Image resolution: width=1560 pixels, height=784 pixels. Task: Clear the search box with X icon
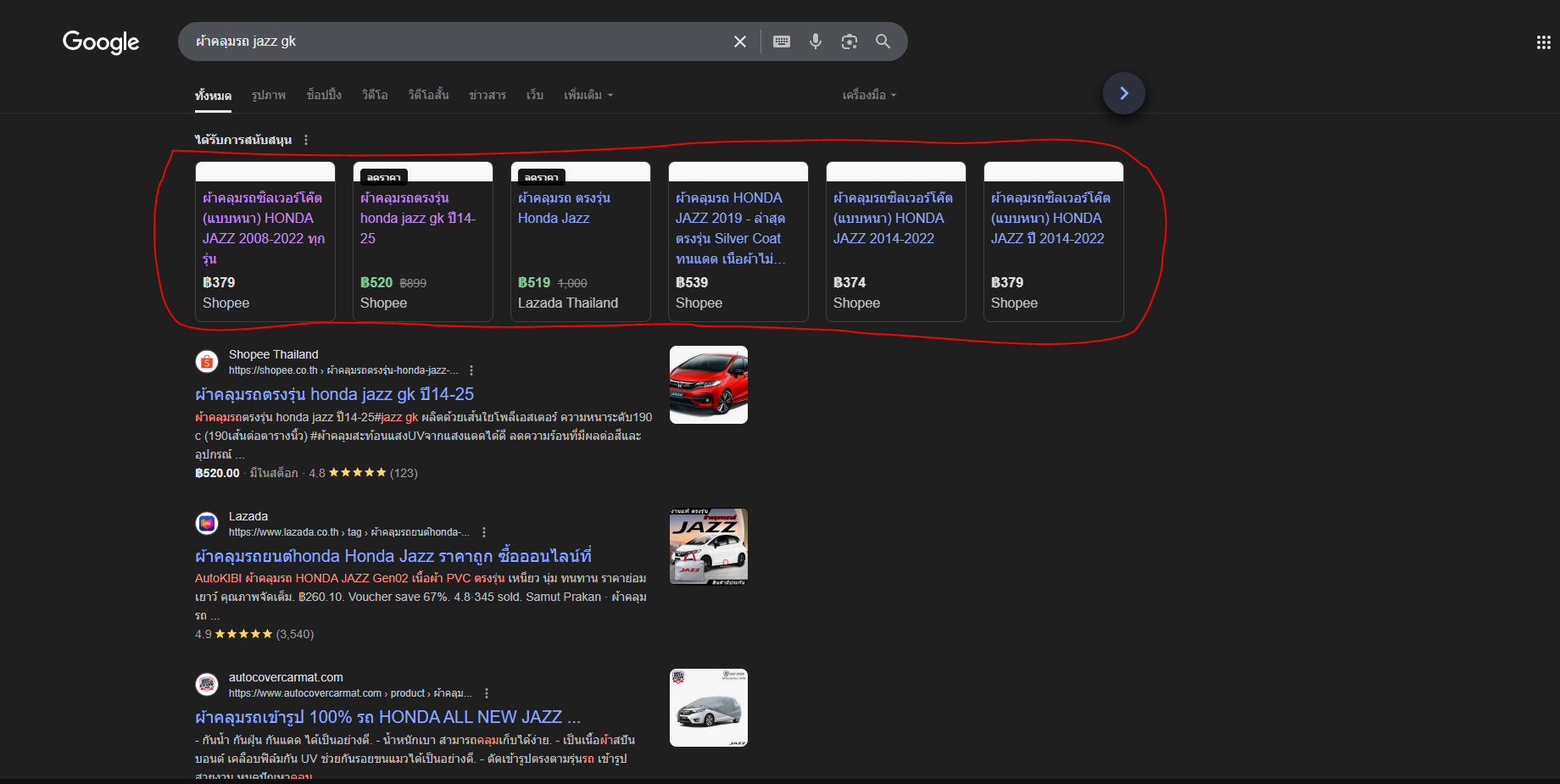pyautogui.click(x=740, y=42)
